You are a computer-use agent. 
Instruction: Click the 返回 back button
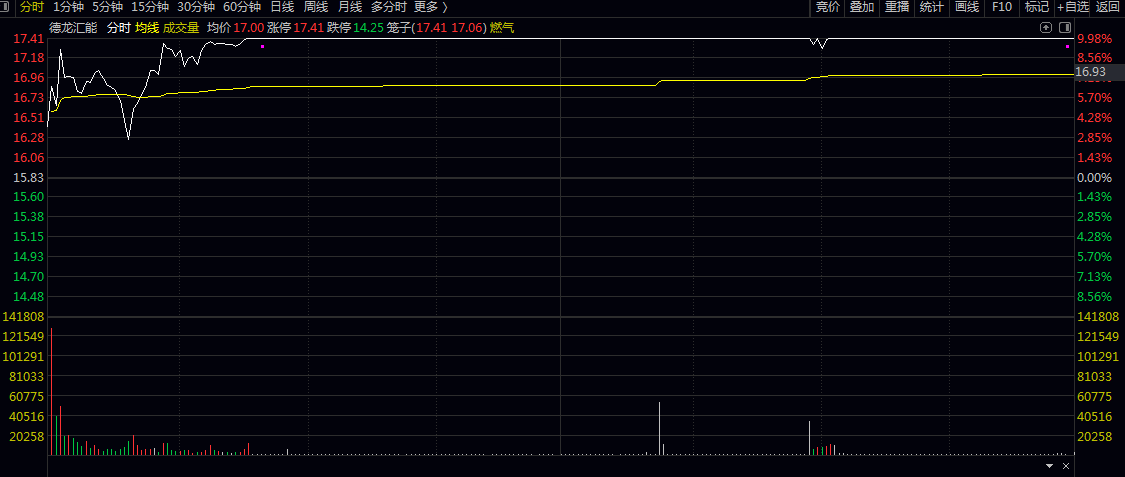coord(1108,7)
